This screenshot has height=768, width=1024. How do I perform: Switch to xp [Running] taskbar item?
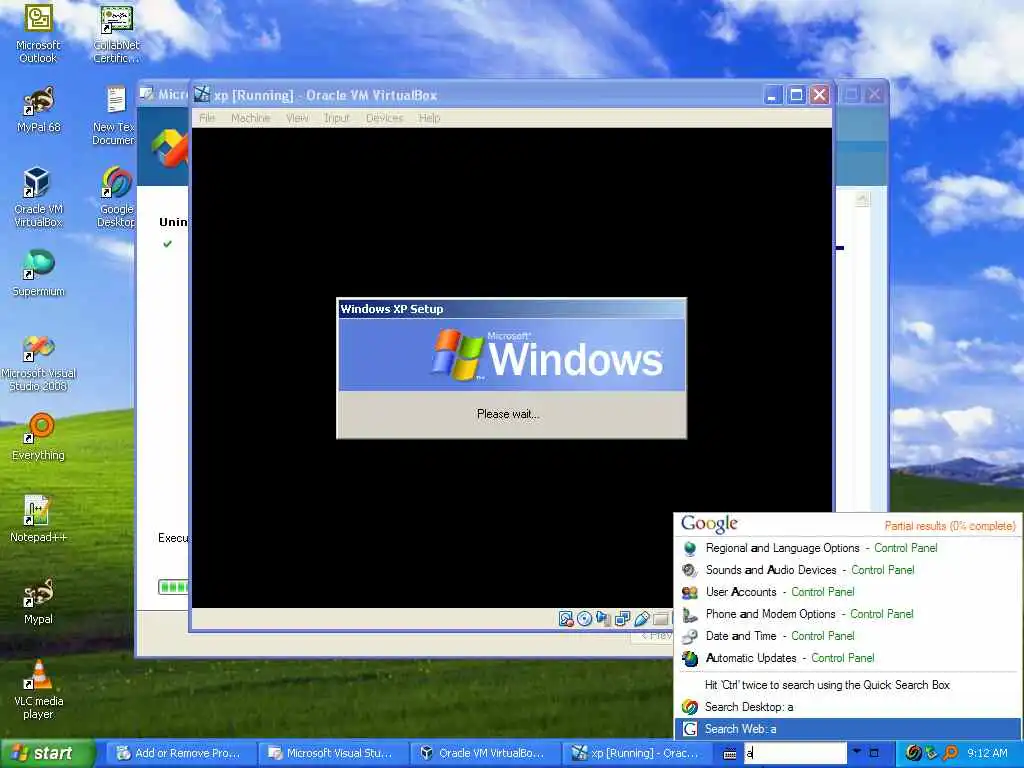(637, 753)
